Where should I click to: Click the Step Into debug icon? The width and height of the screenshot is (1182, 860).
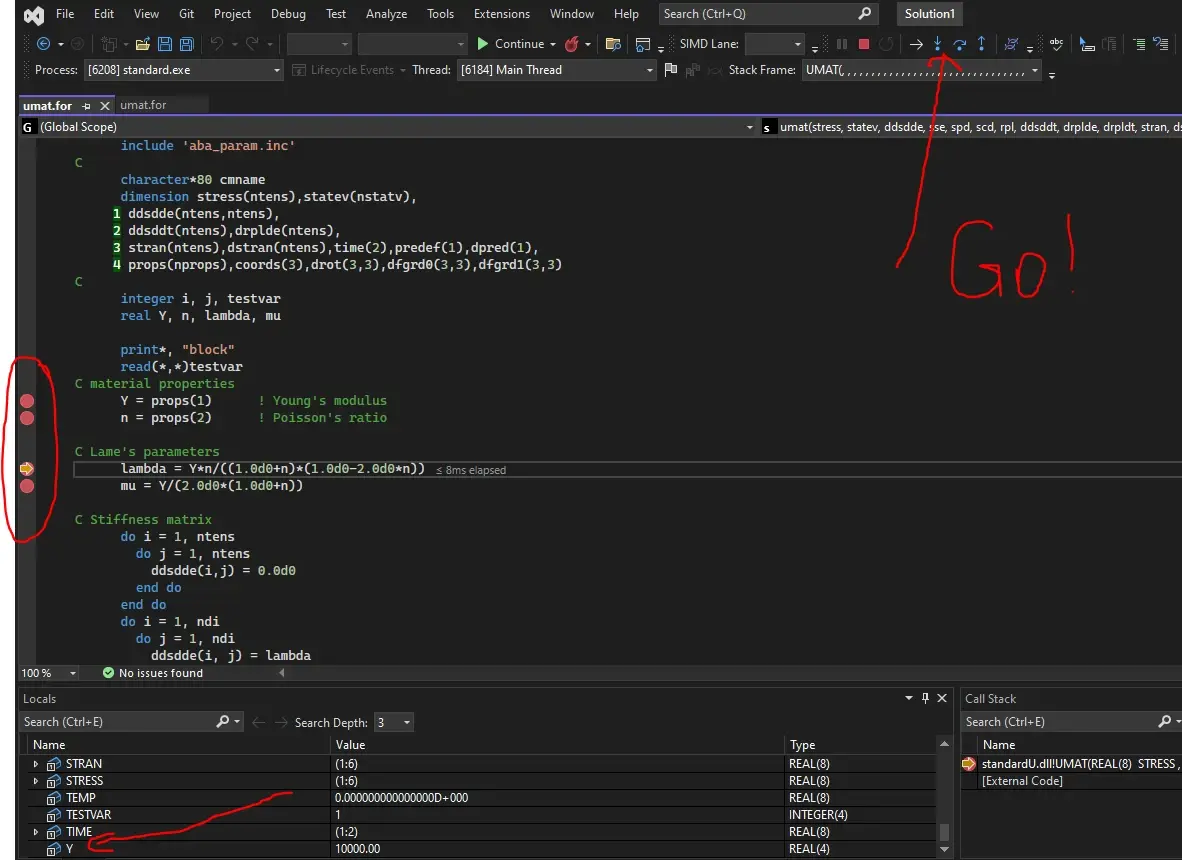938,44
